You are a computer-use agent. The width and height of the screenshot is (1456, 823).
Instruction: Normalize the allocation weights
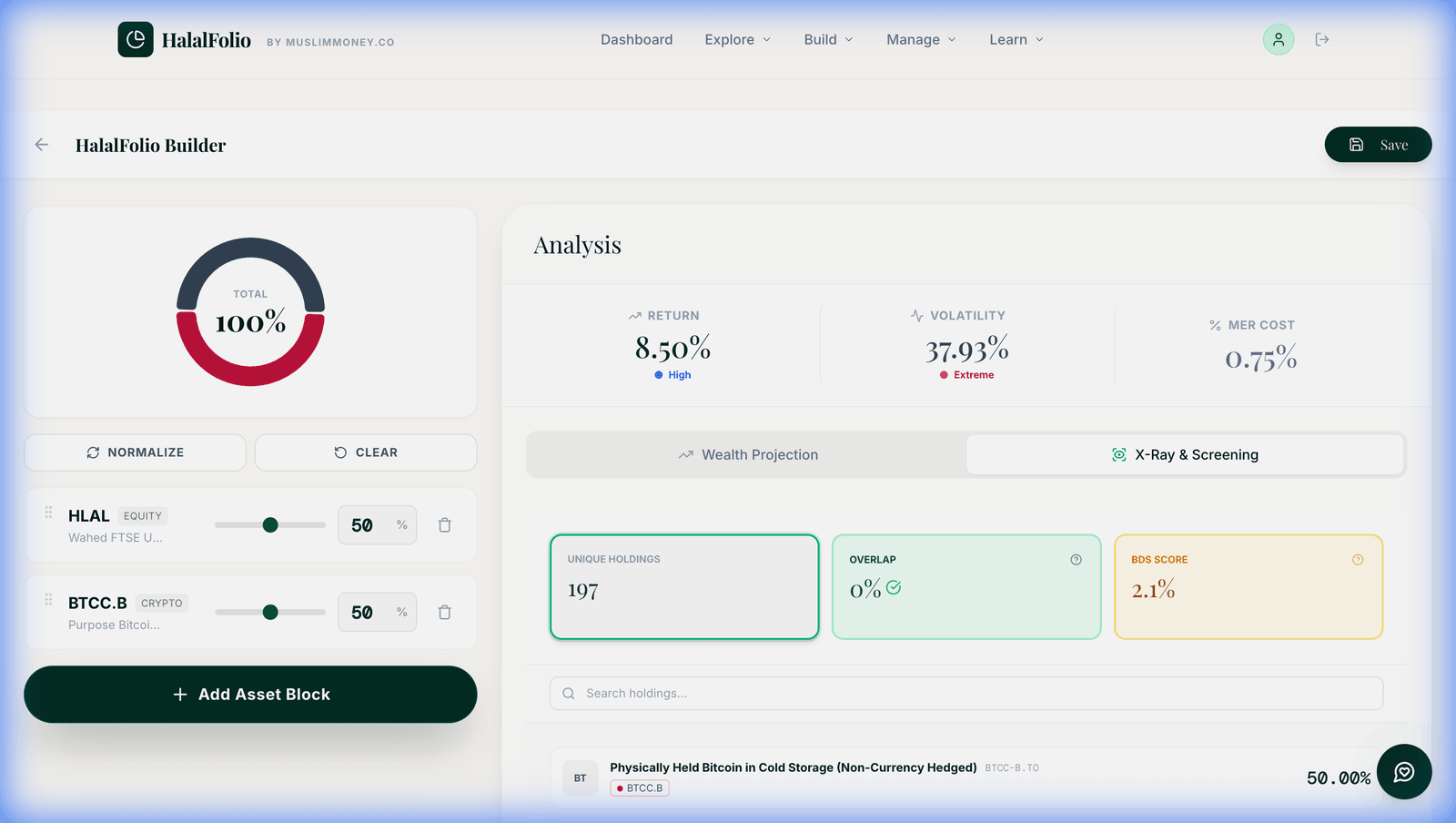[135, 452]
